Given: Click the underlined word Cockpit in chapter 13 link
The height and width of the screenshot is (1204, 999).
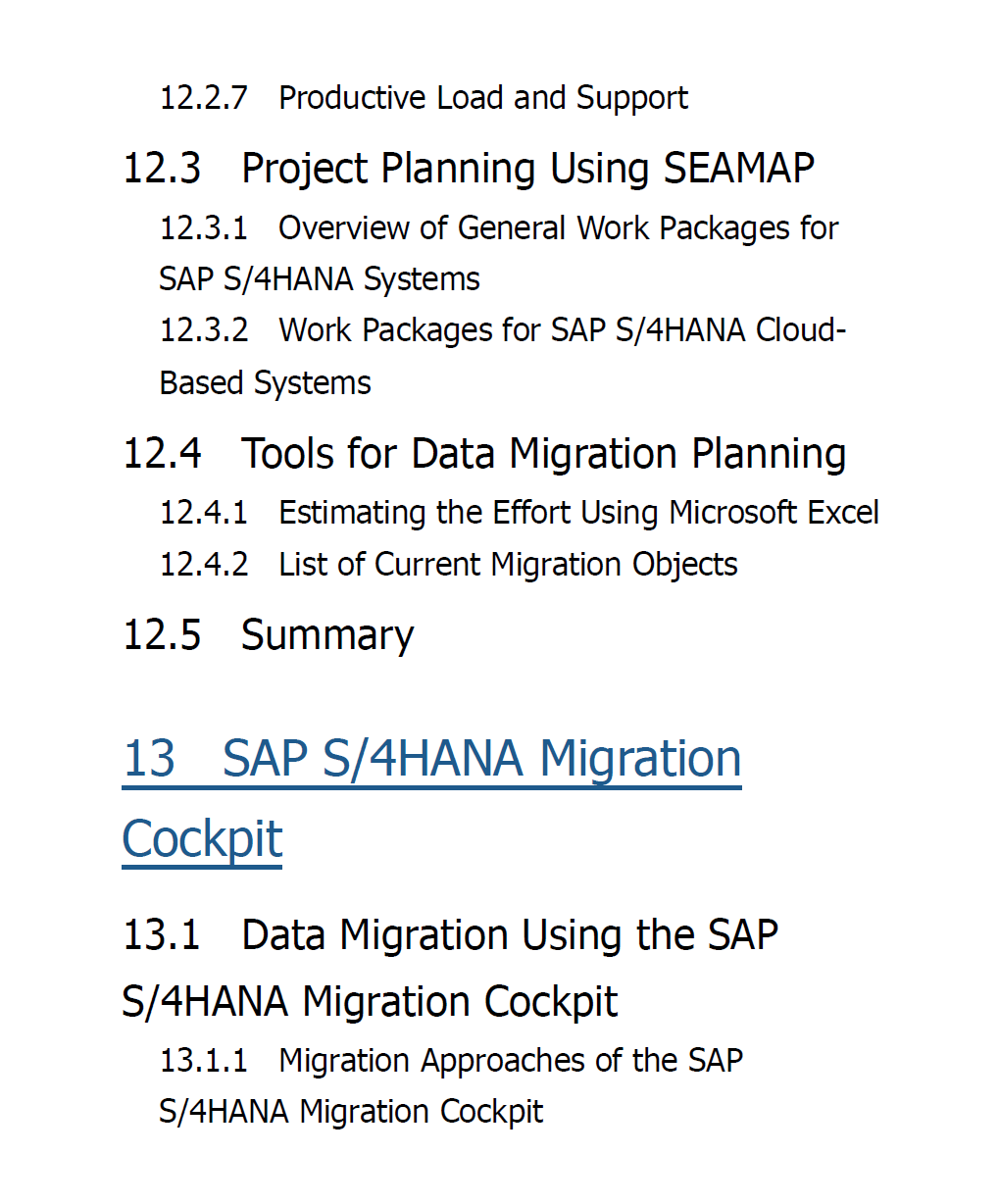Looking at the screenshot, I should coord(202,839).
